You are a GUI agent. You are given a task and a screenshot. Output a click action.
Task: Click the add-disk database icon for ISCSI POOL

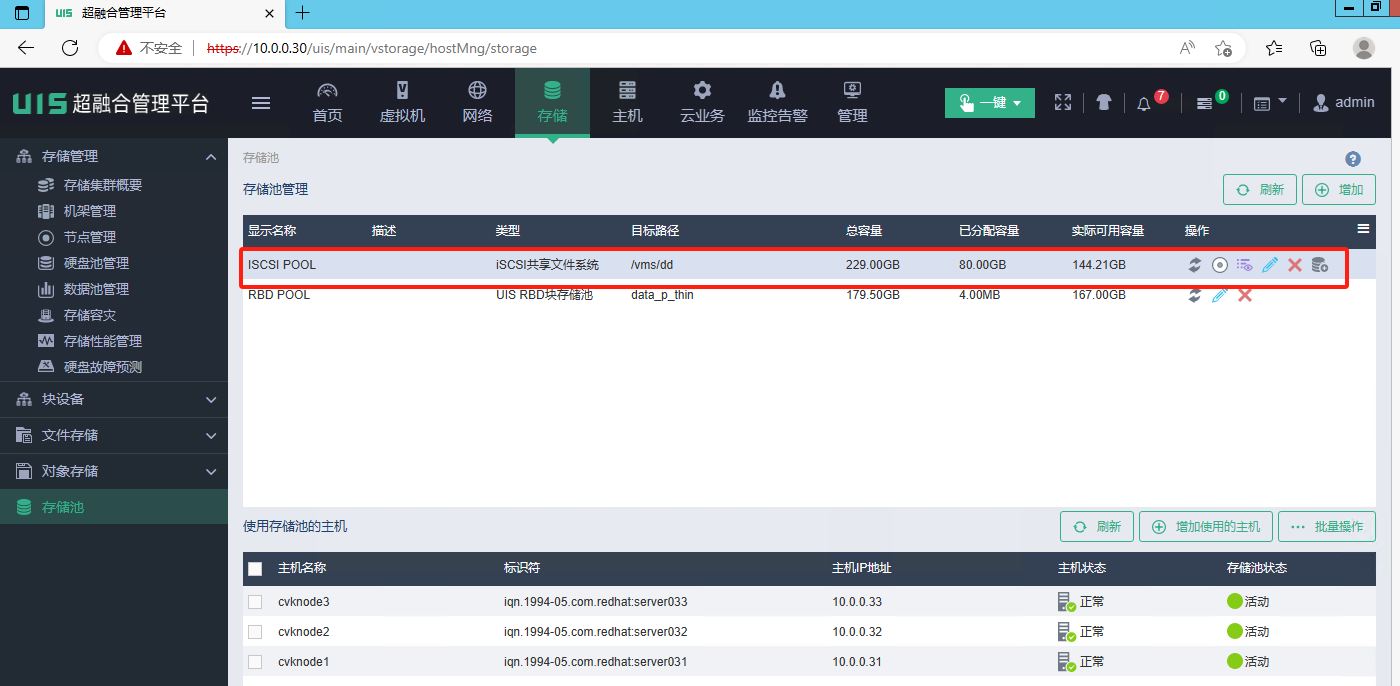point(1319,265)
